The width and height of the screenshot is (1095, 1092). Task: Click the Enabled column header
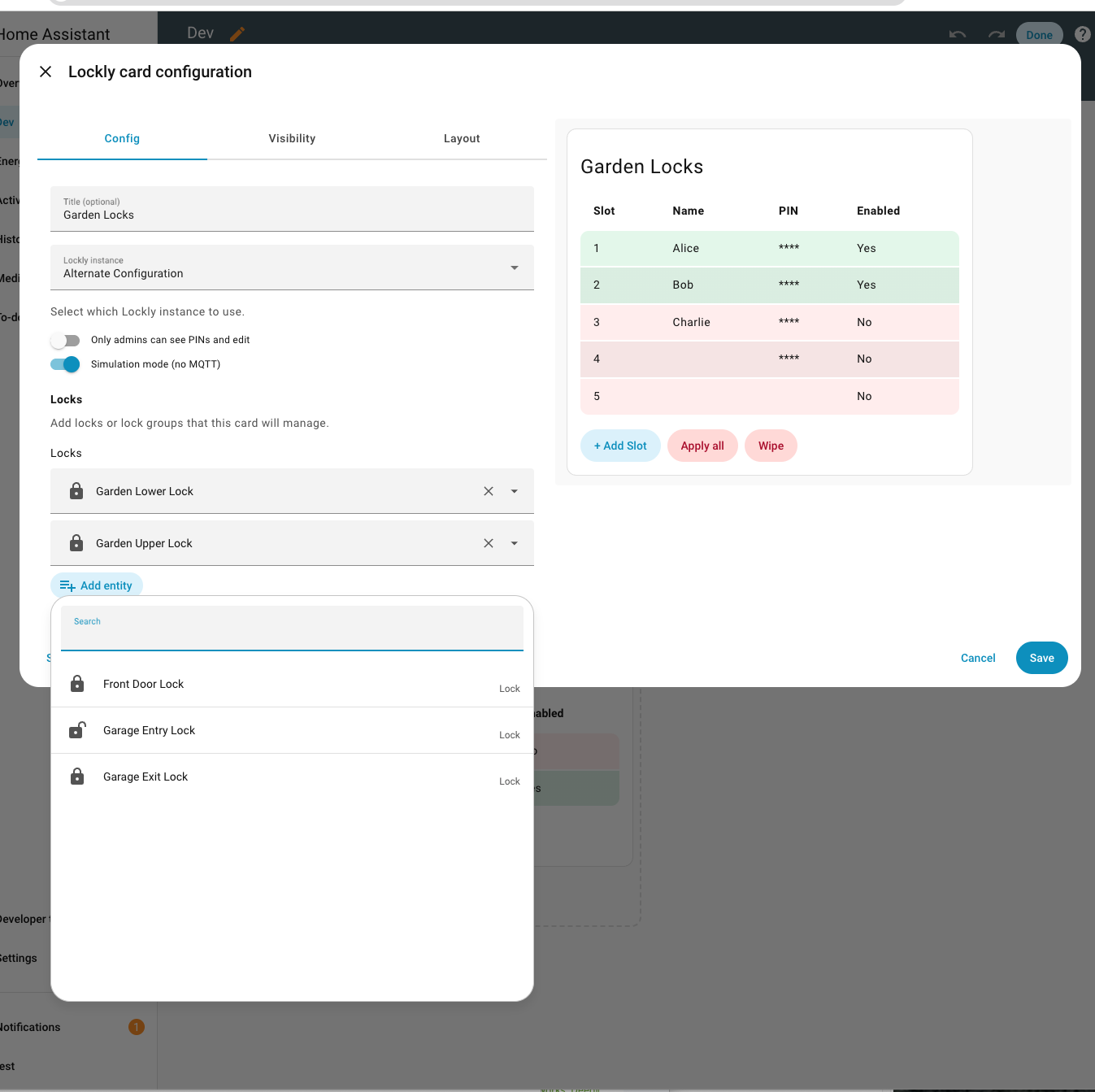[x=878, y=211]
